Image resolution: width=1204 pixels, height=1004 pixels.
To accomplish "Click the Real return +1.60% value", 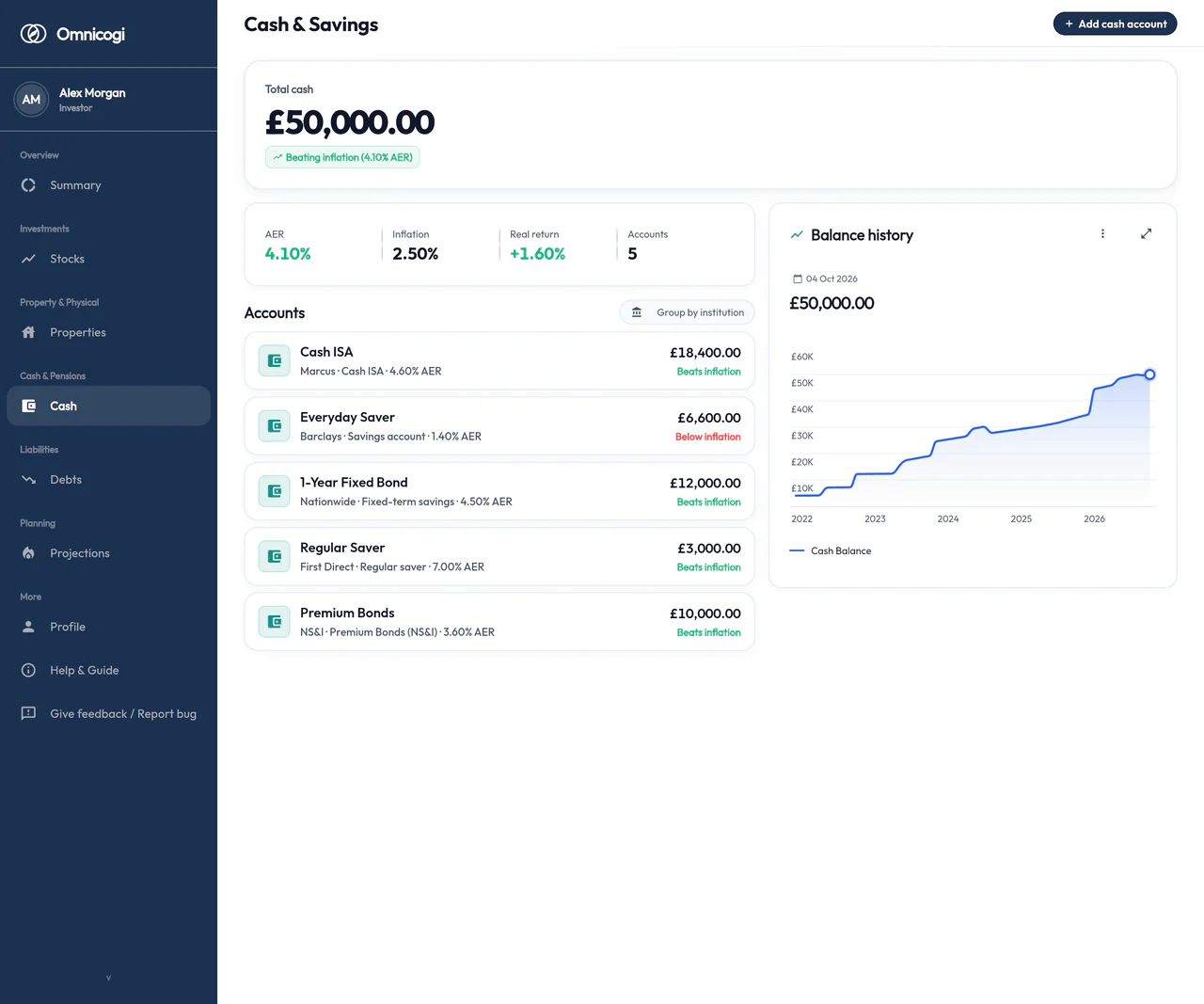I will (537, 254).
